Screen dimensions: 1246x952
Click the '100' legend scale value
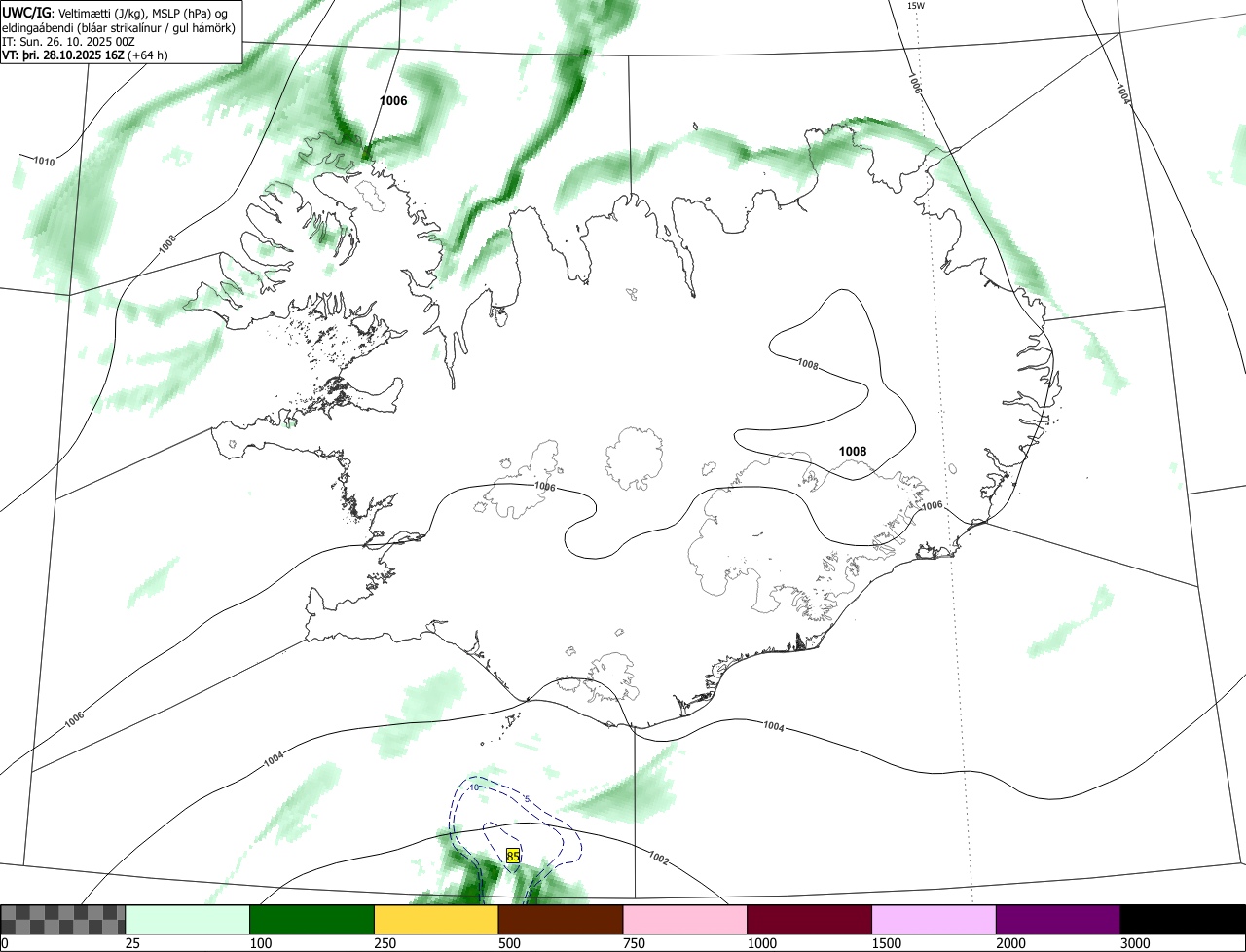261,943
